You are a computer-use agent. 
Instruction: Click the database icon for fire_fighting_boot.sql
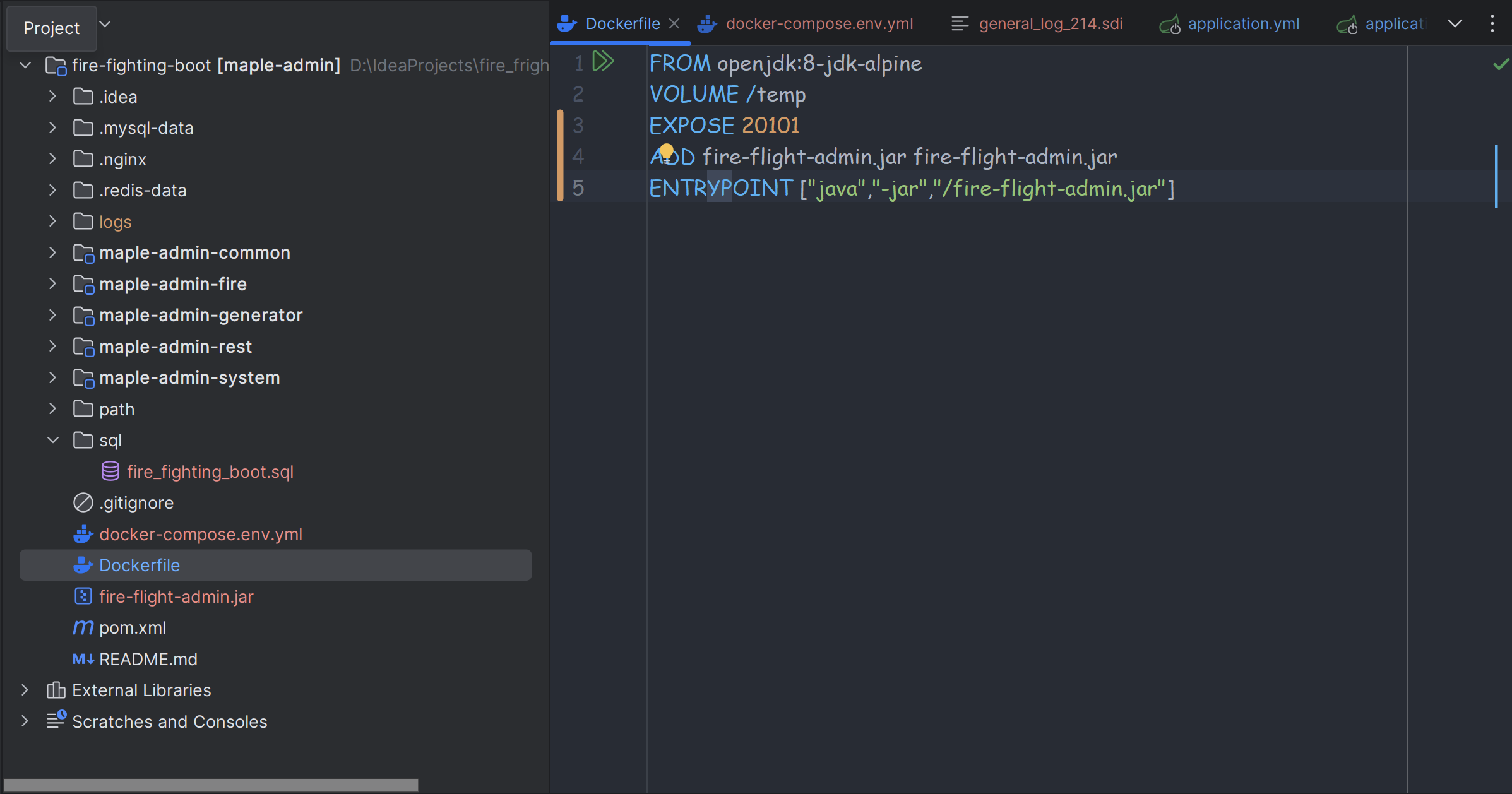(x=110, y=471)
